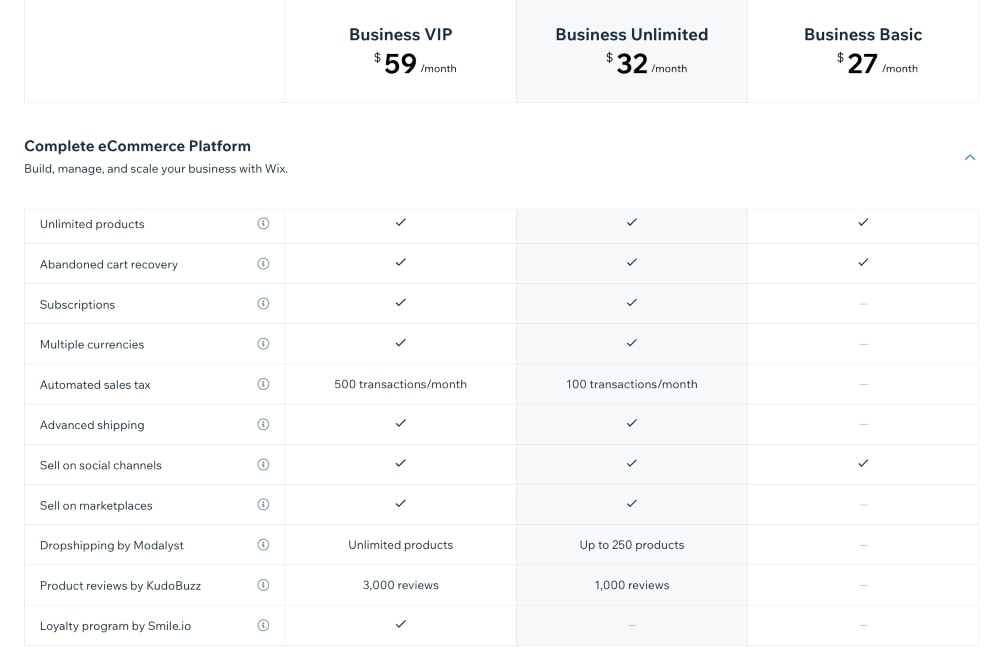
Task: Open the Advanced shipping info tooltip
Action: 263,424
